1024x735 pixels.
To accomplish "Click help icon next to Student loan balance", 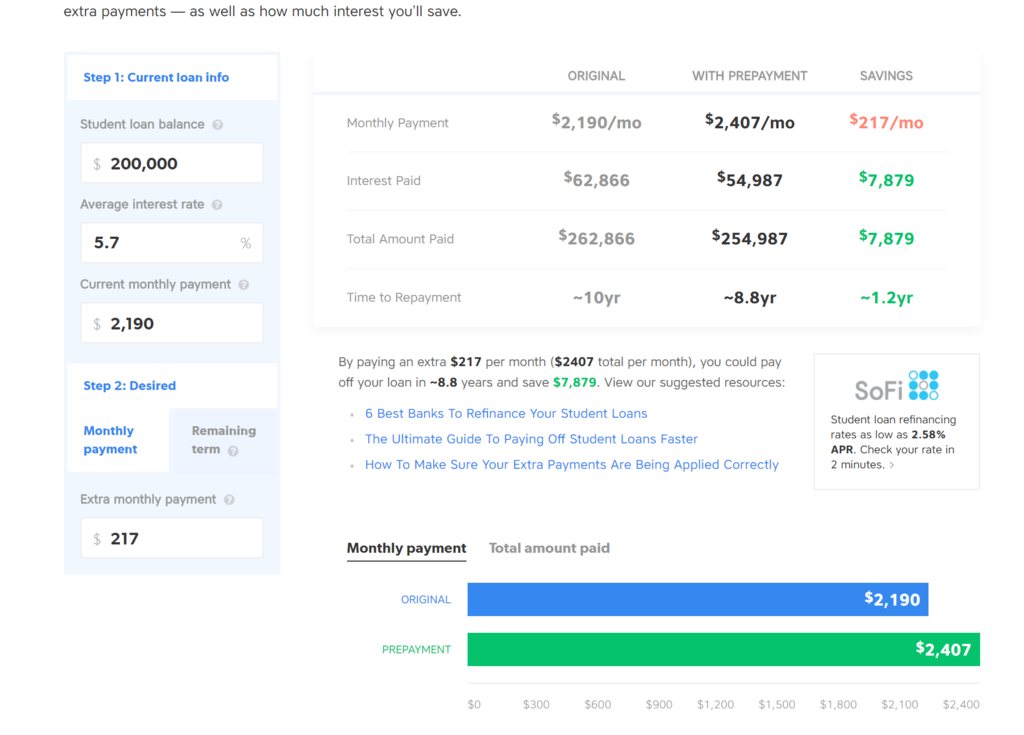I will pos(218,125).
